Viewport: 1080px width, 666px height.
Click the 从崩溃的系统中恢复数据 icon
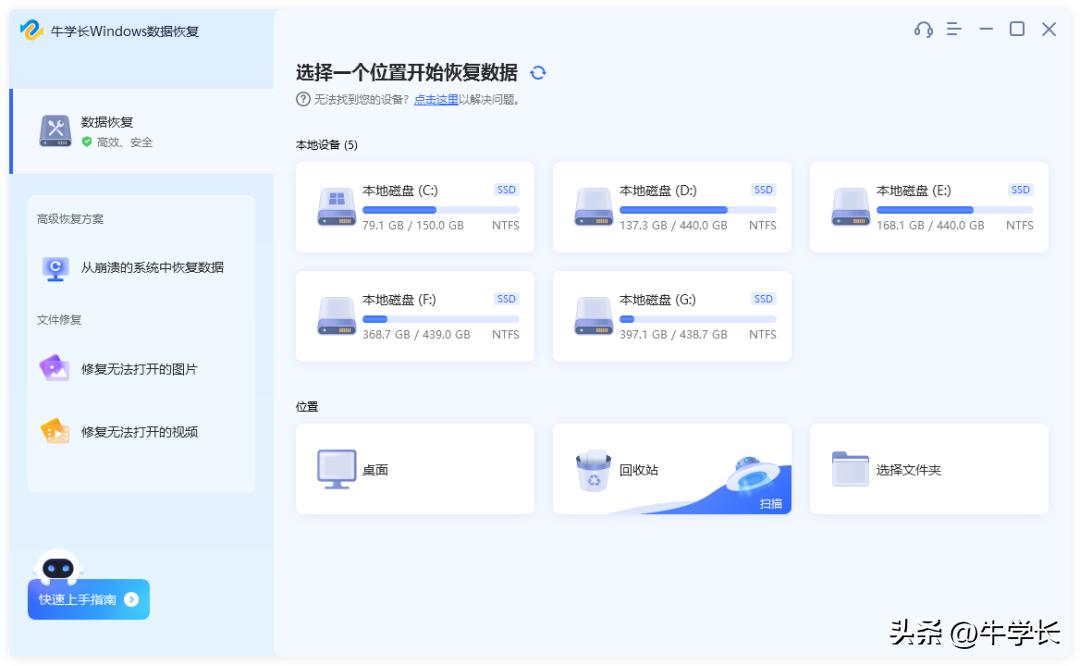54,268
